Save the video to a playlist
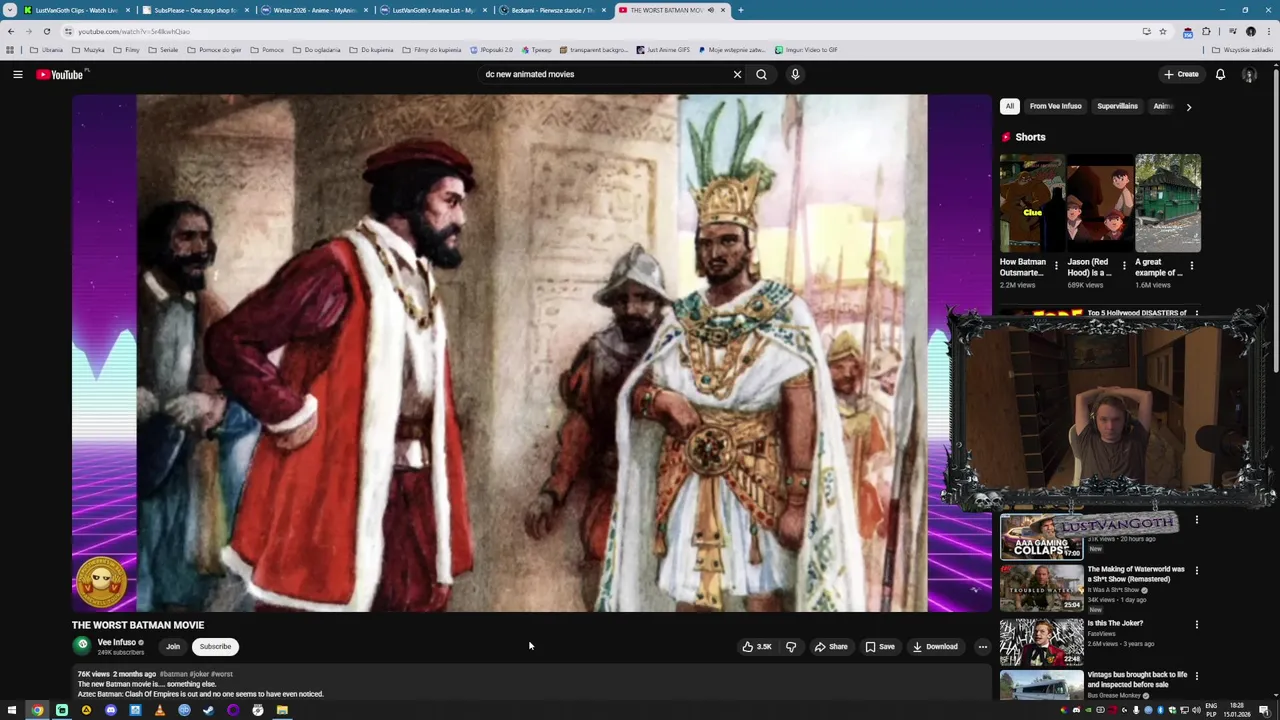The image size is (1280, 720). pos(880,647)
